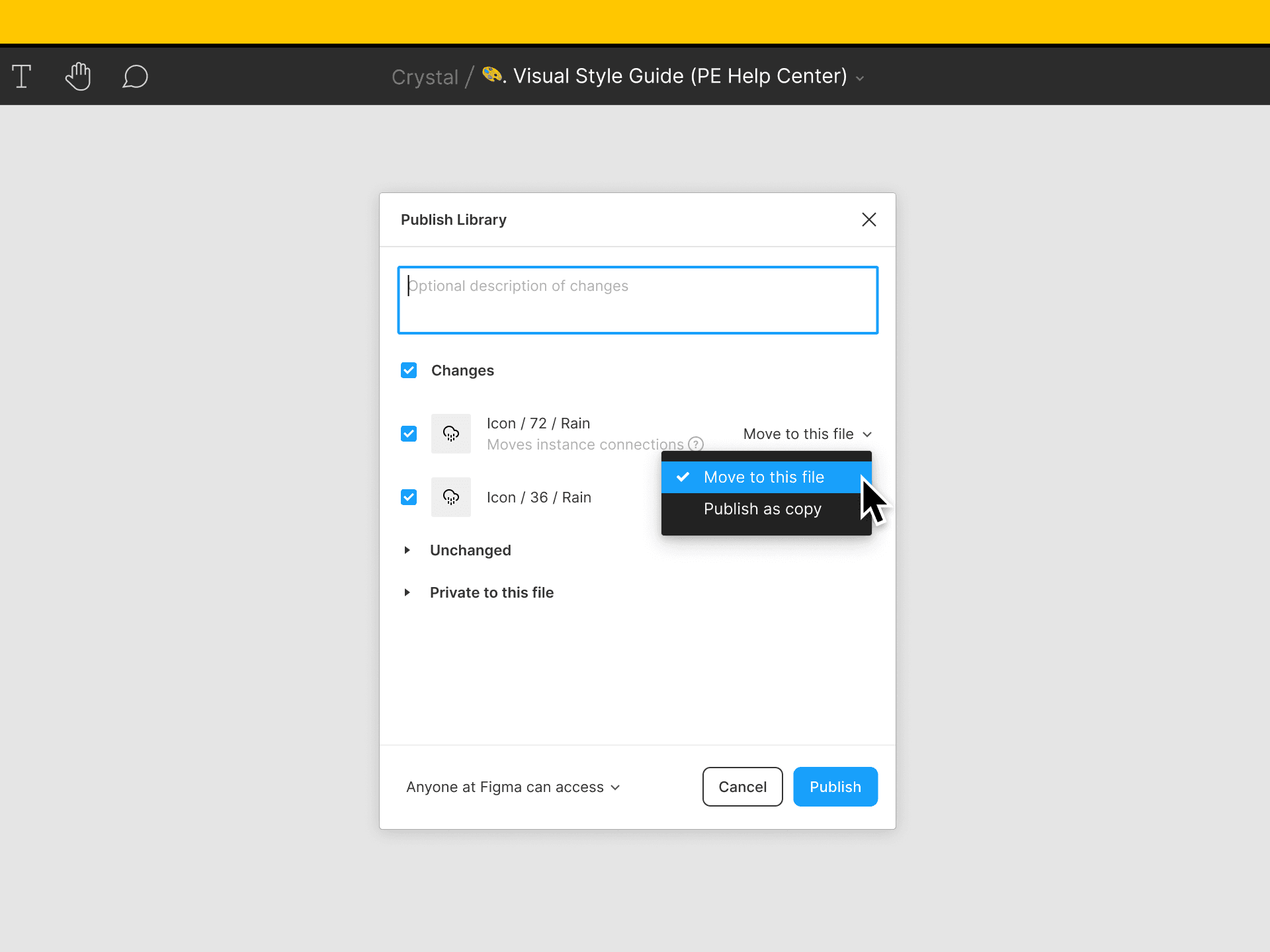Open the Move to this file dropdown
The image size is (1270, 952).
808,434
